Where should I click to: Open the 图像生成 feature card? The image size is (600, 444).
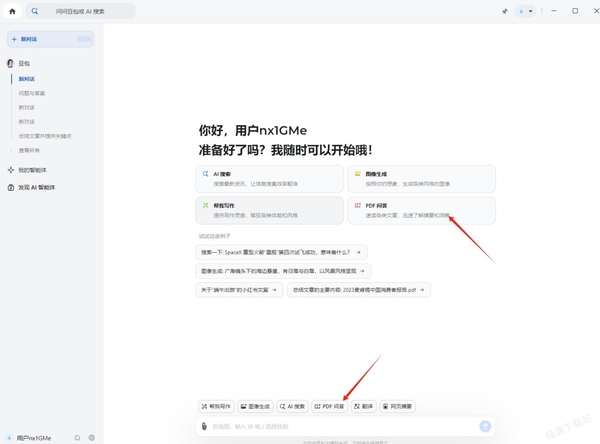[x=421, y=179]
